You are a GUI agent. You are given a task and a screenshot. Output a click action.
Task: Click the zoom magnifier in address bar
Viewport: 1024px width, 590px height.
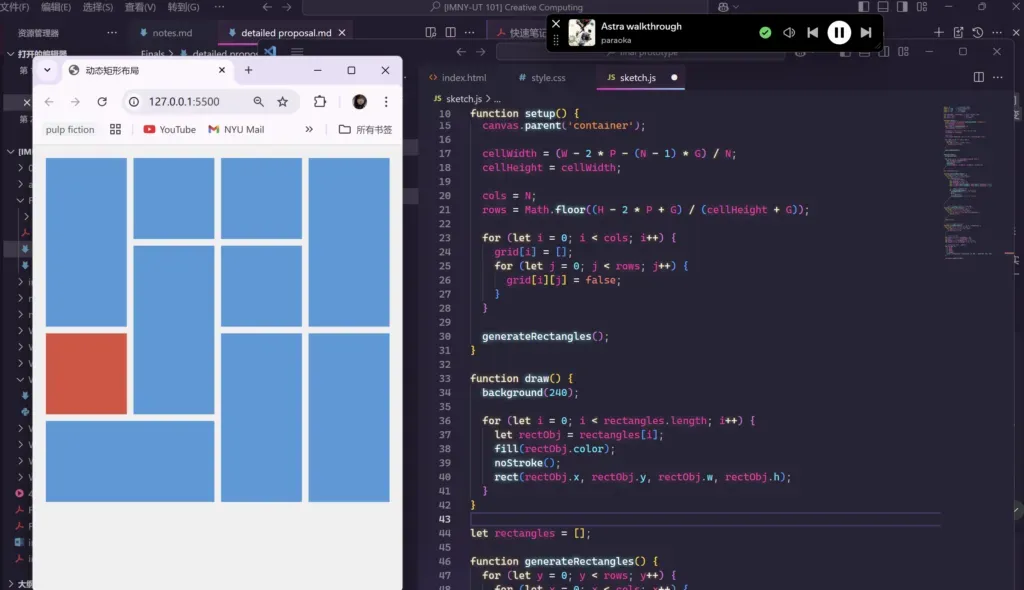[259, 101]
